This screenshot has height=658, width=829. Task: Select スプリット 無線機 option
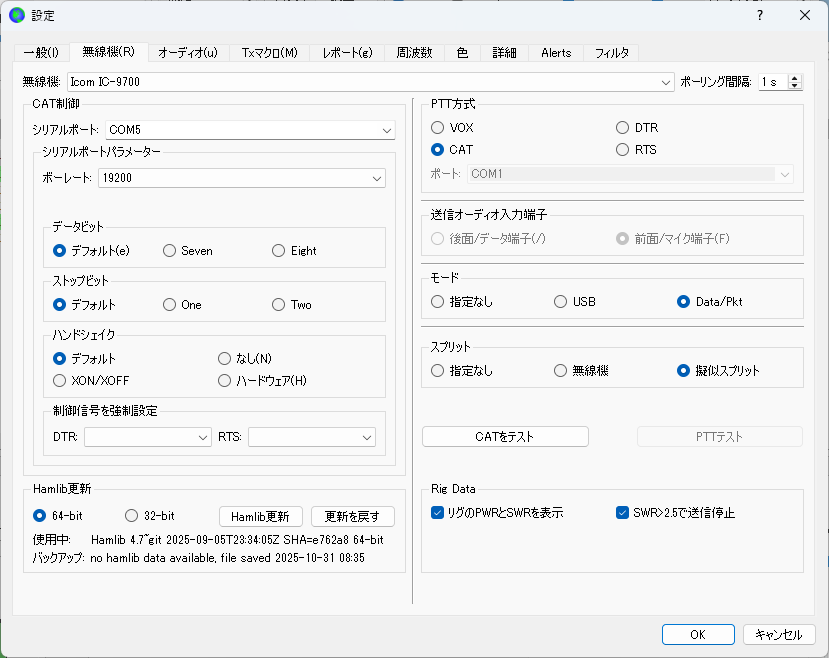582,370
